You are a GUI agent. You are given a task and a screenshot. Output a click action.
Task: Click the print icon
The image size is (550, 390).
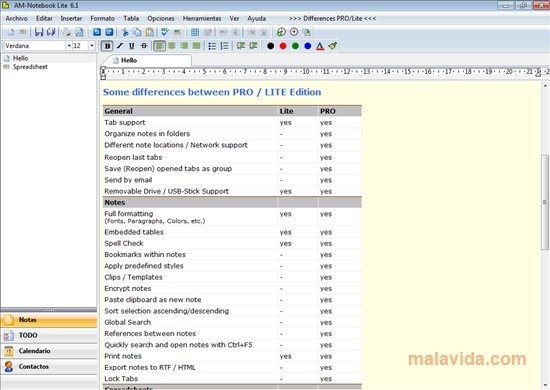tap(67, 32)
